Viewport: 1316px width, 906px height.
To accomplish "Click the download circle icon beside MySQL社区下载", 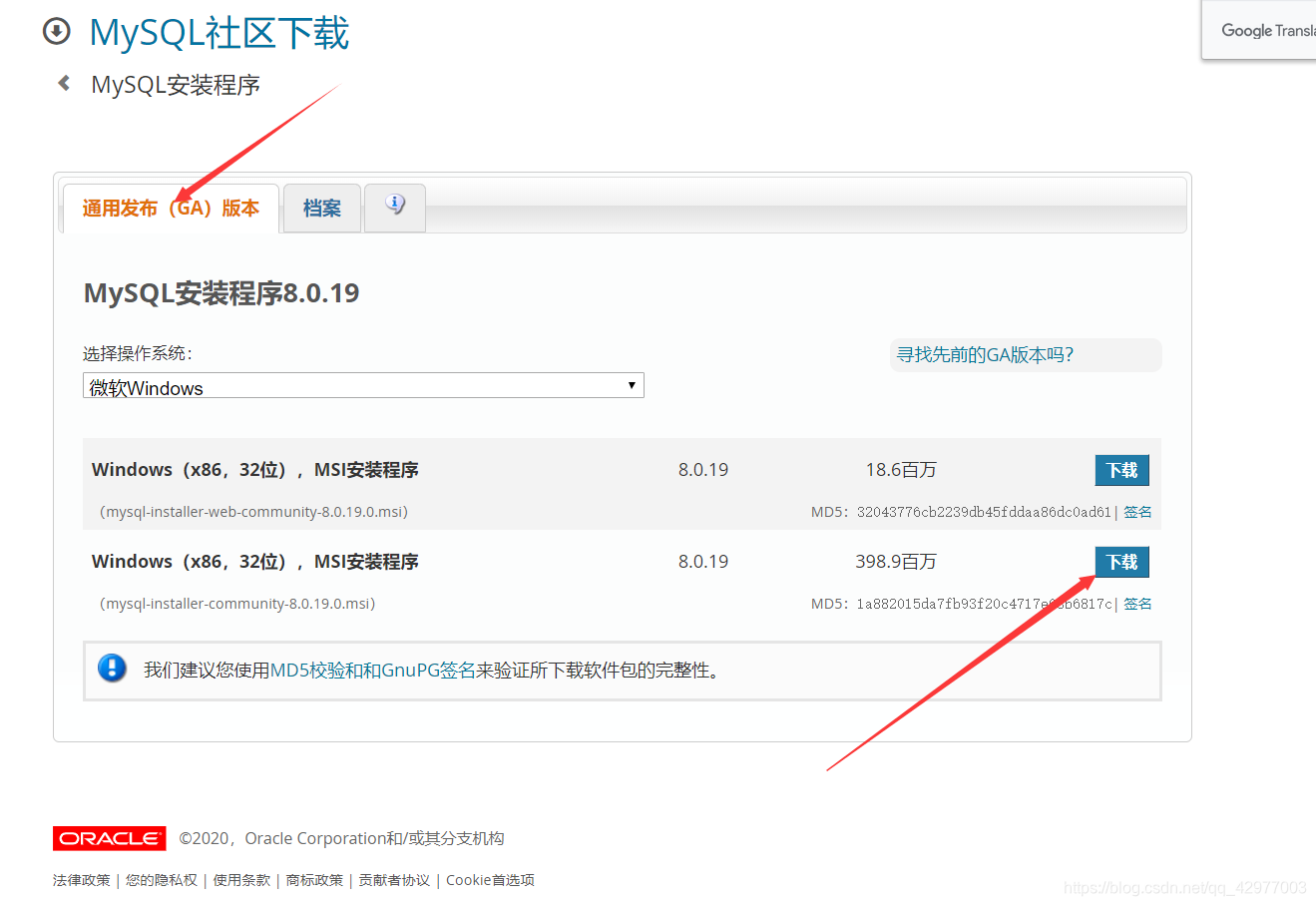I will (57, 32).
